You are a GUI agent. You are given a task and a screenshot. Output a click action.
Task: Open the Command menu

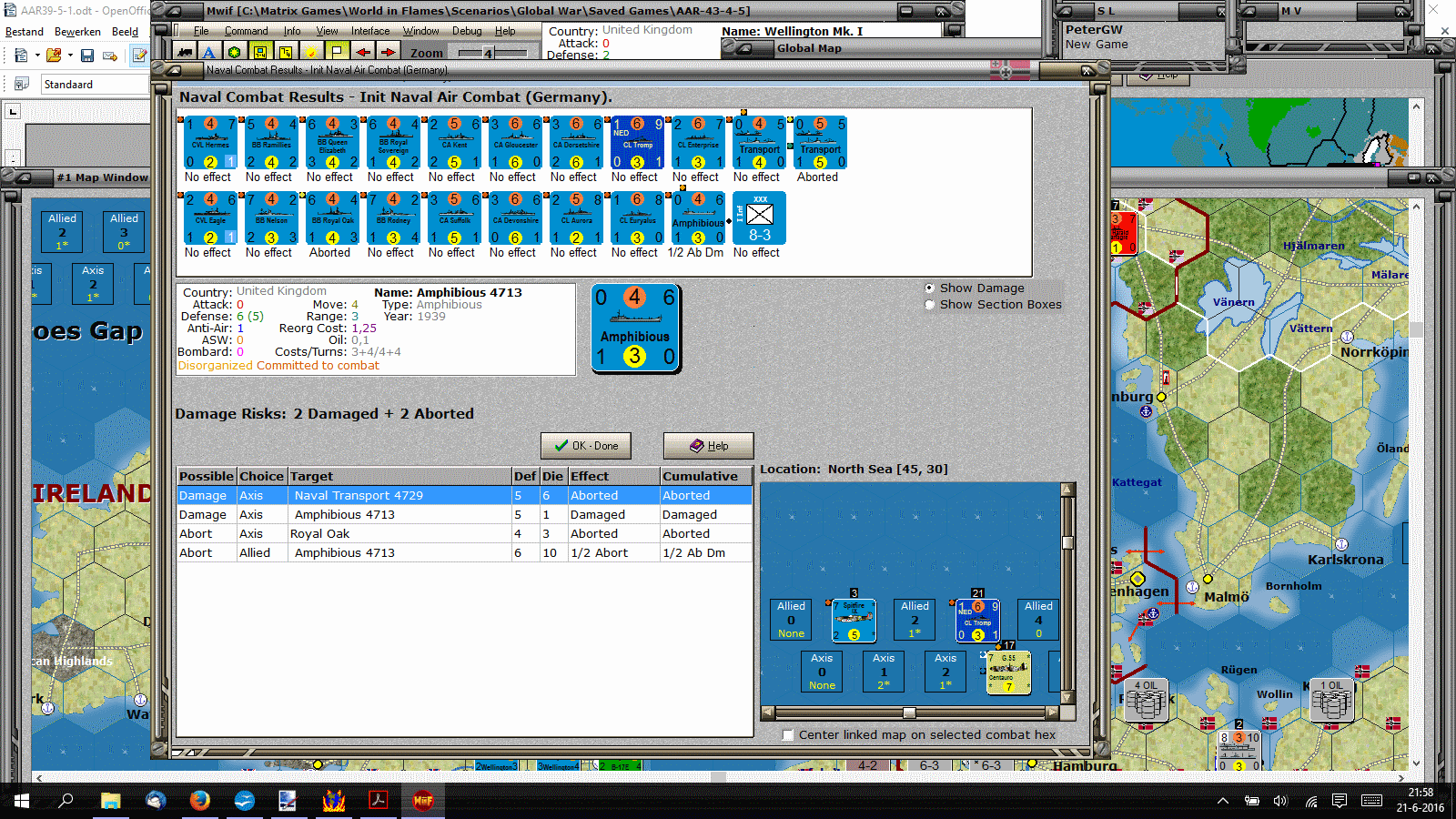click(247, 31)
